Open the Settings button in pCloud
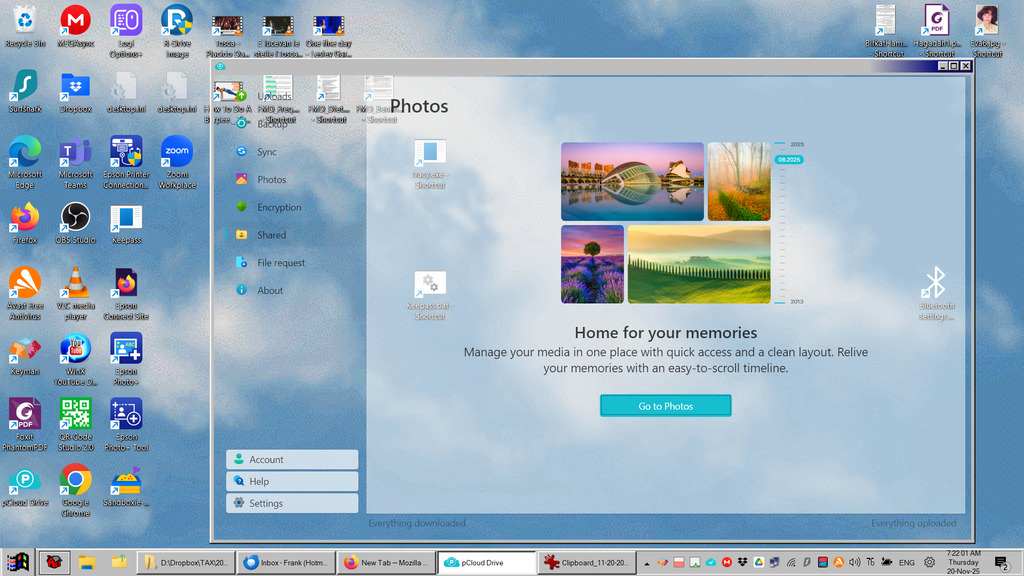The image size is (1024, 576). pos(292,503)
